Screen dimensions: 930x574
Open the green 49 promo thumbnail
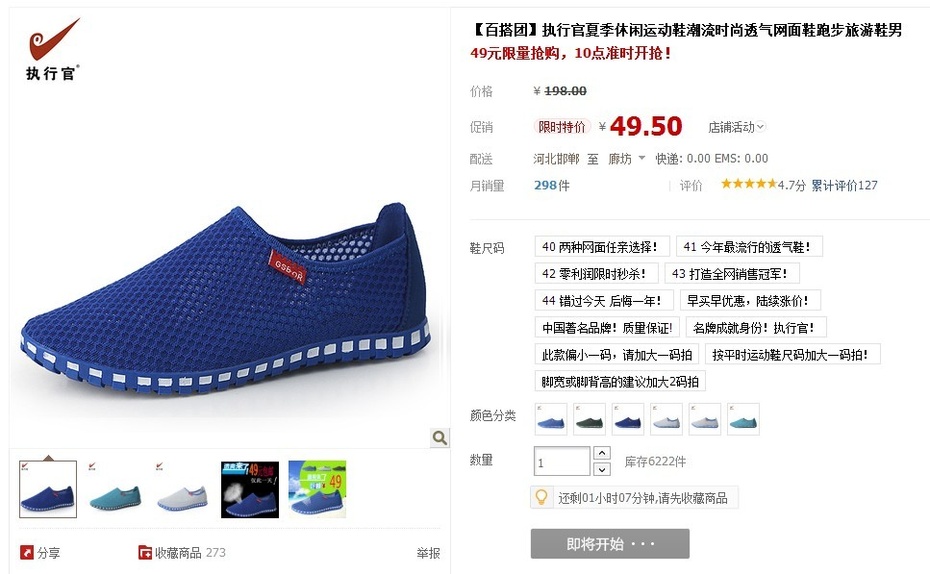tap(317, 489)
